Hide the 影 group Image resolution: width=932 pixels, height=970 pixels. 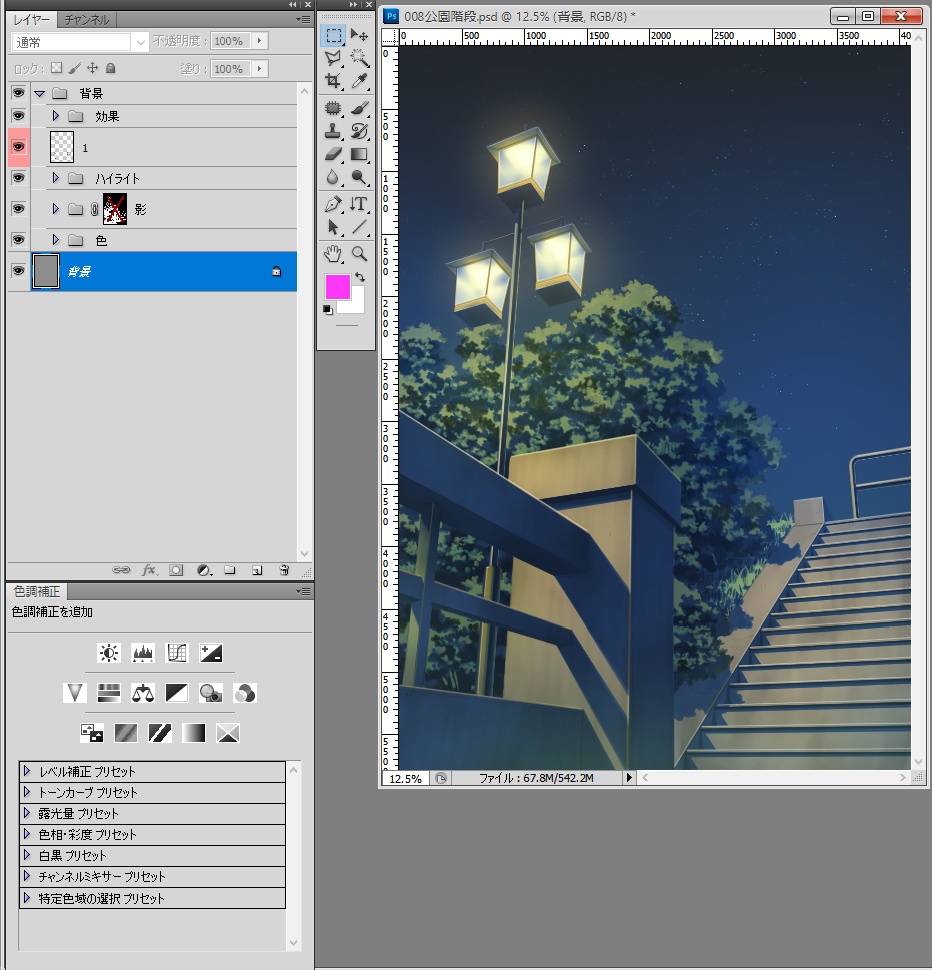coord(19,208)
